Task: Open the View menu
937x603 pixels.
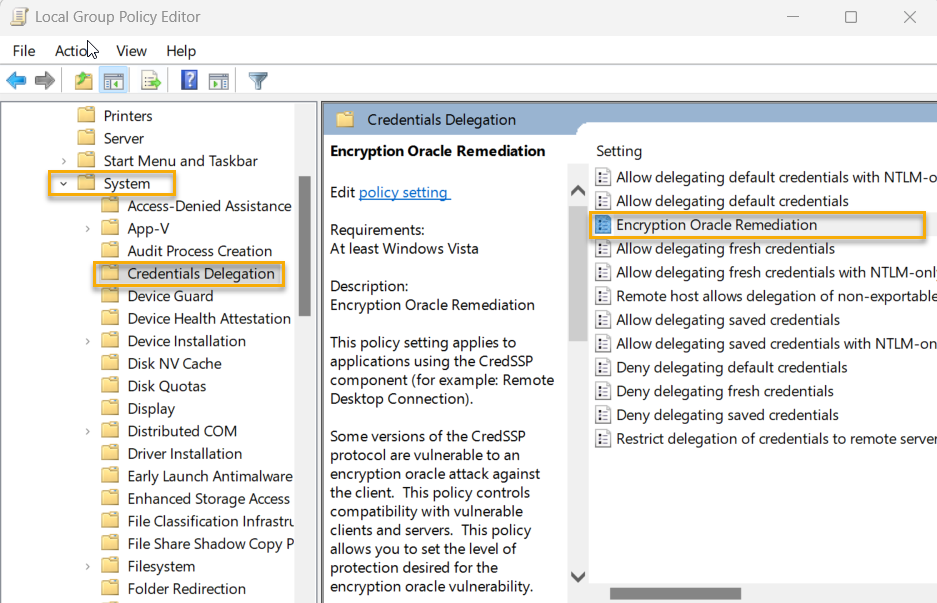Action: click(131, 51)
